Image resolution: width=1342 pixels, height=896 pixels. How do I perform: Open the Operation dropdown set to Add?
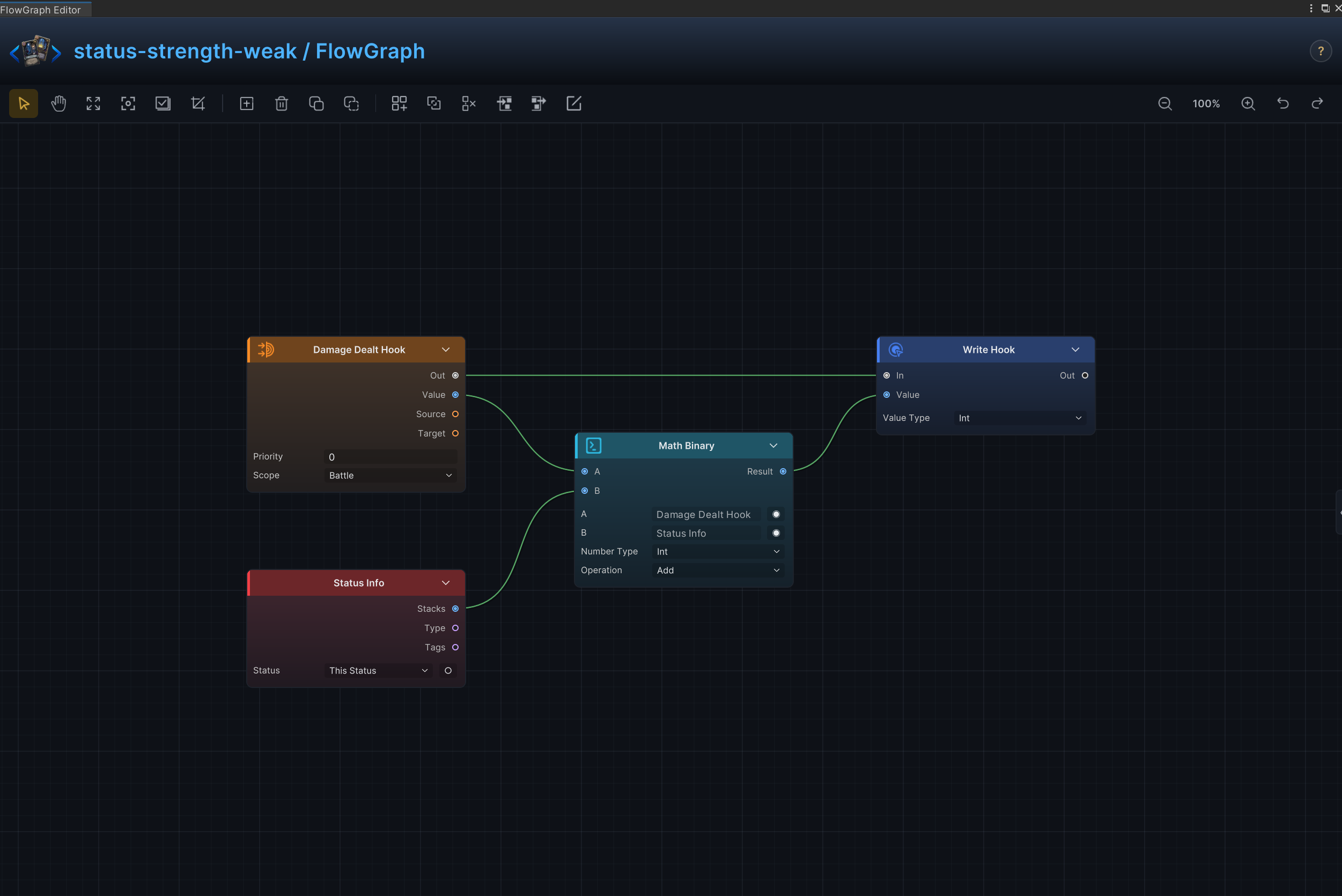click(718, 571)
